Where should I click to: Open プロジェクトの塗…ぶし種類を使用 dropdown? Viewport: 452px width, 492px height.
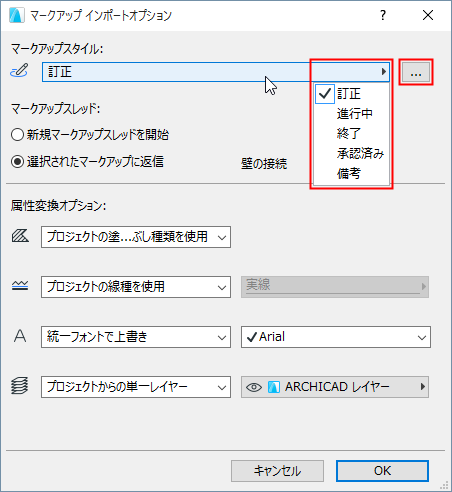pyautogui.click(x=136, y=237)
